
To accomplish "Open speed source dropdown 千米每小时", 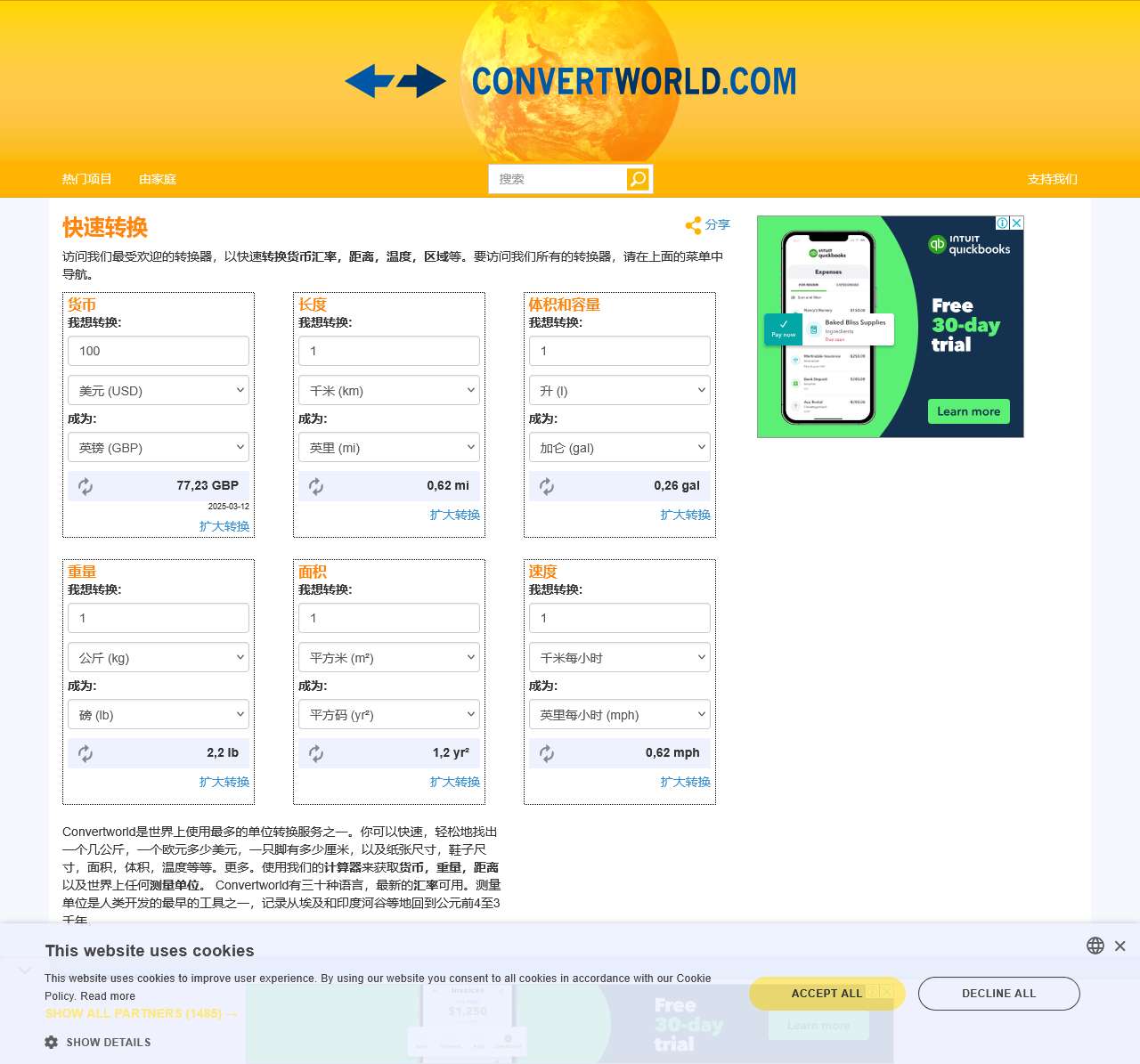I will [x=620, y=657].
